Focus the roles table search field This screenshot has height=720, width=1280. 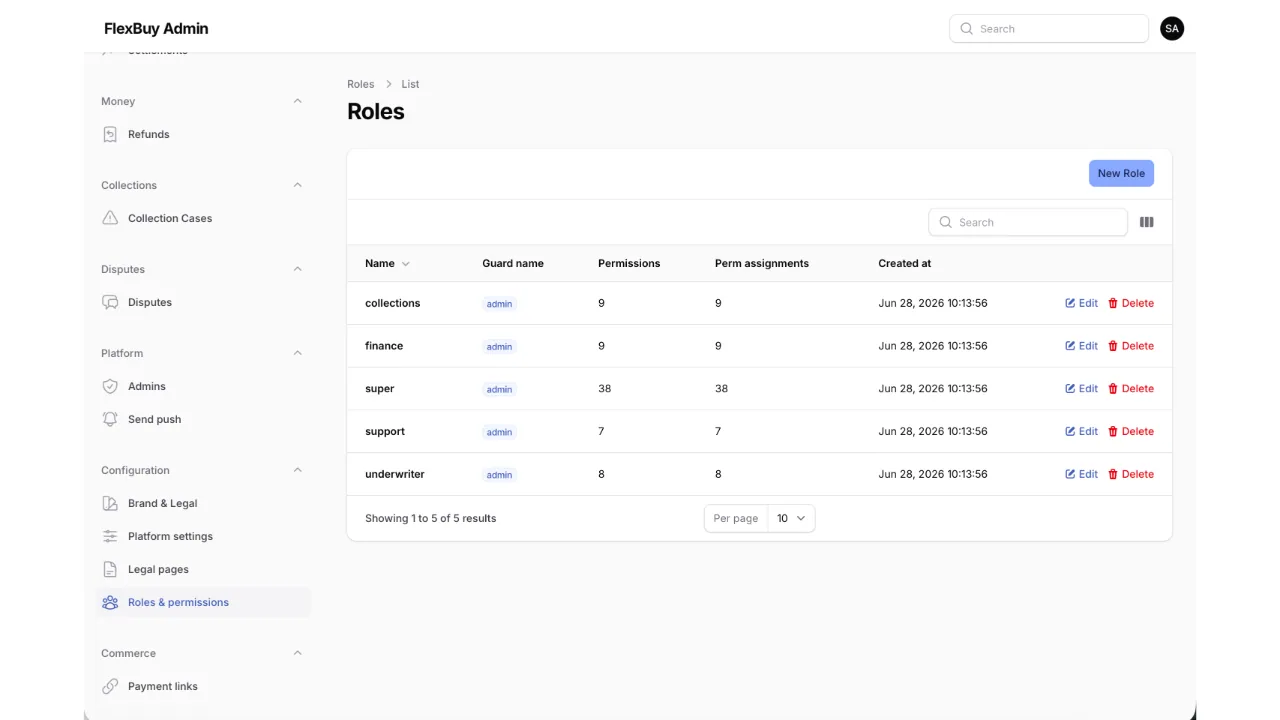pyautogui.click(x=1028, y=222)
